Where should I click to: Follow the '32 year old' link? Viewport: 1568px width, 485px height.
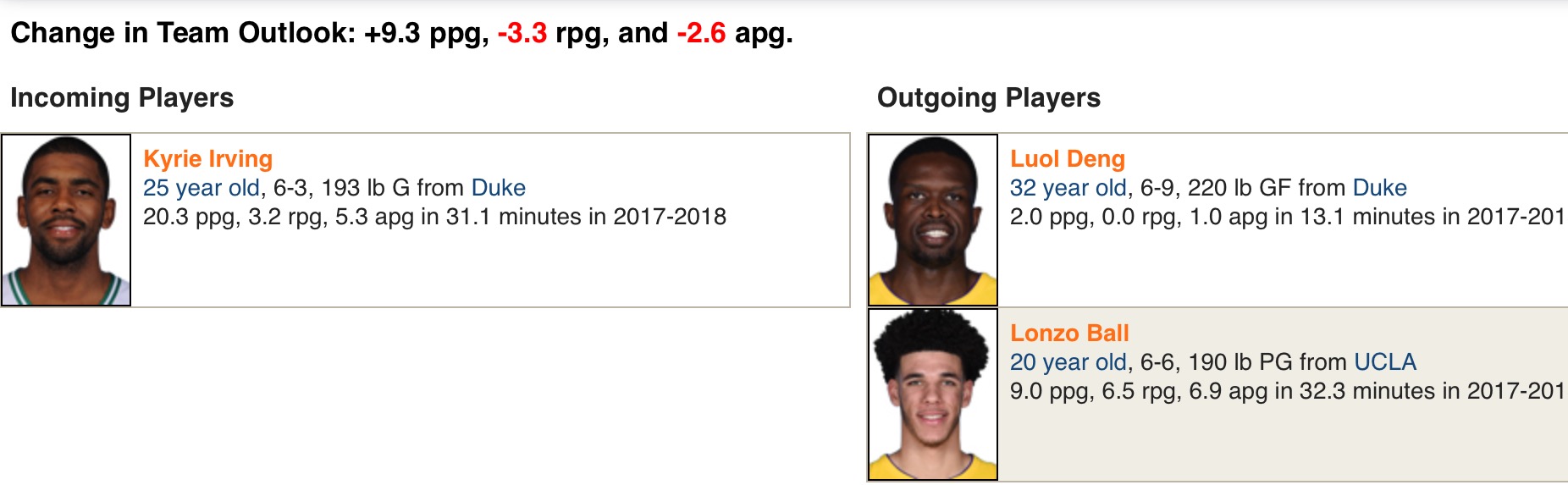(1068, 188)
